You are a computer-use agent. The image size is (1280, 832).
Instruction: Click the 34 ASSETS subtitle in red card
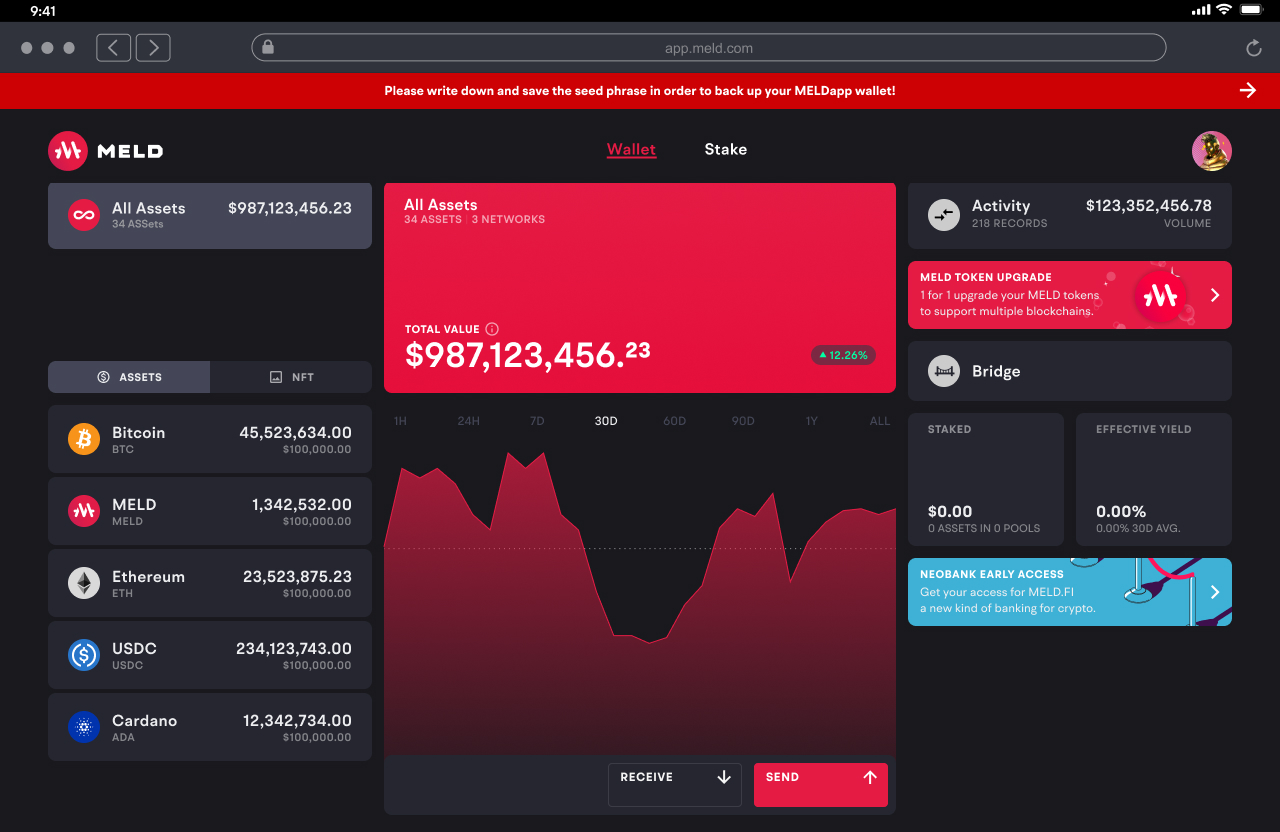point(433,220)
